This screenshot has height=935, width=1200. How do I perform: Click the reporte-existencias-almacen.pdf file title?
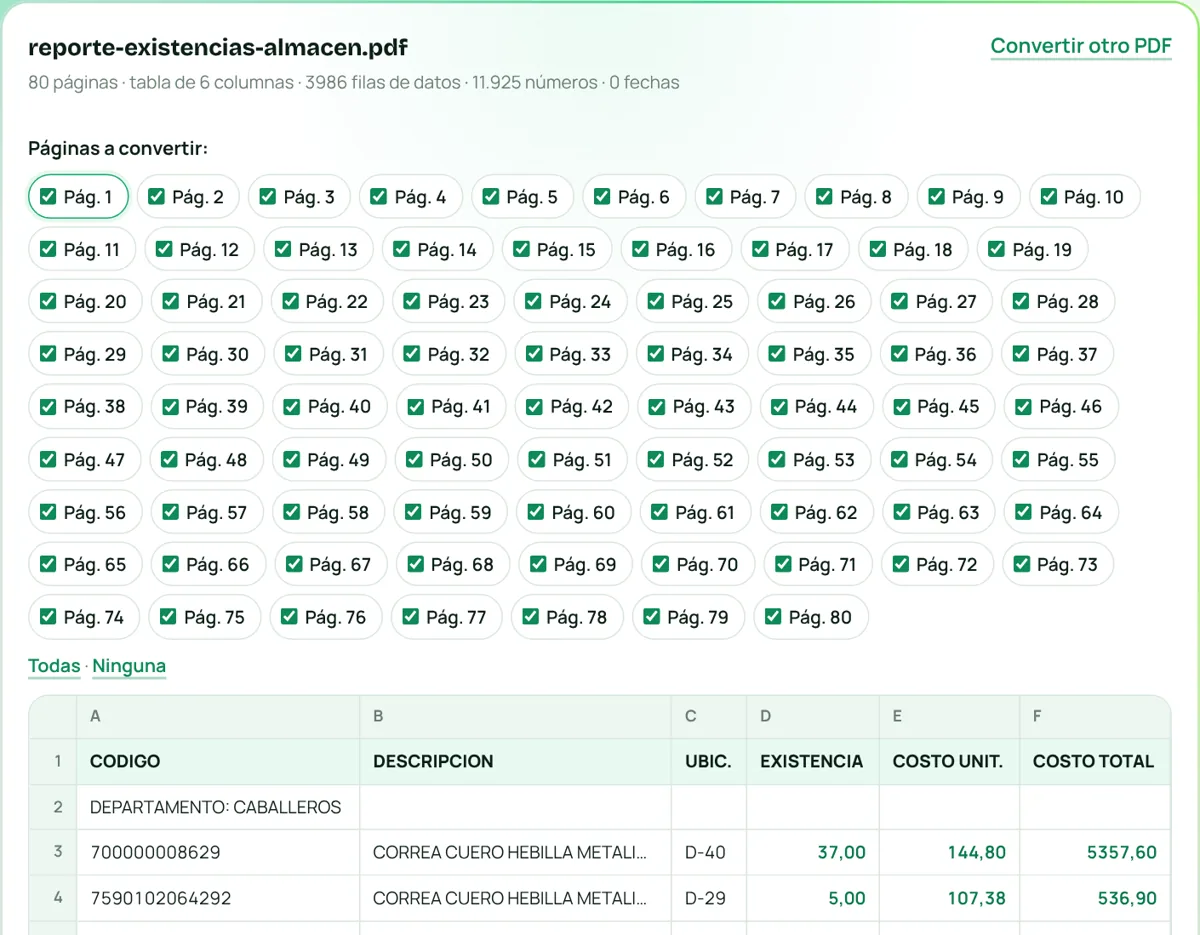pos(218,47)
